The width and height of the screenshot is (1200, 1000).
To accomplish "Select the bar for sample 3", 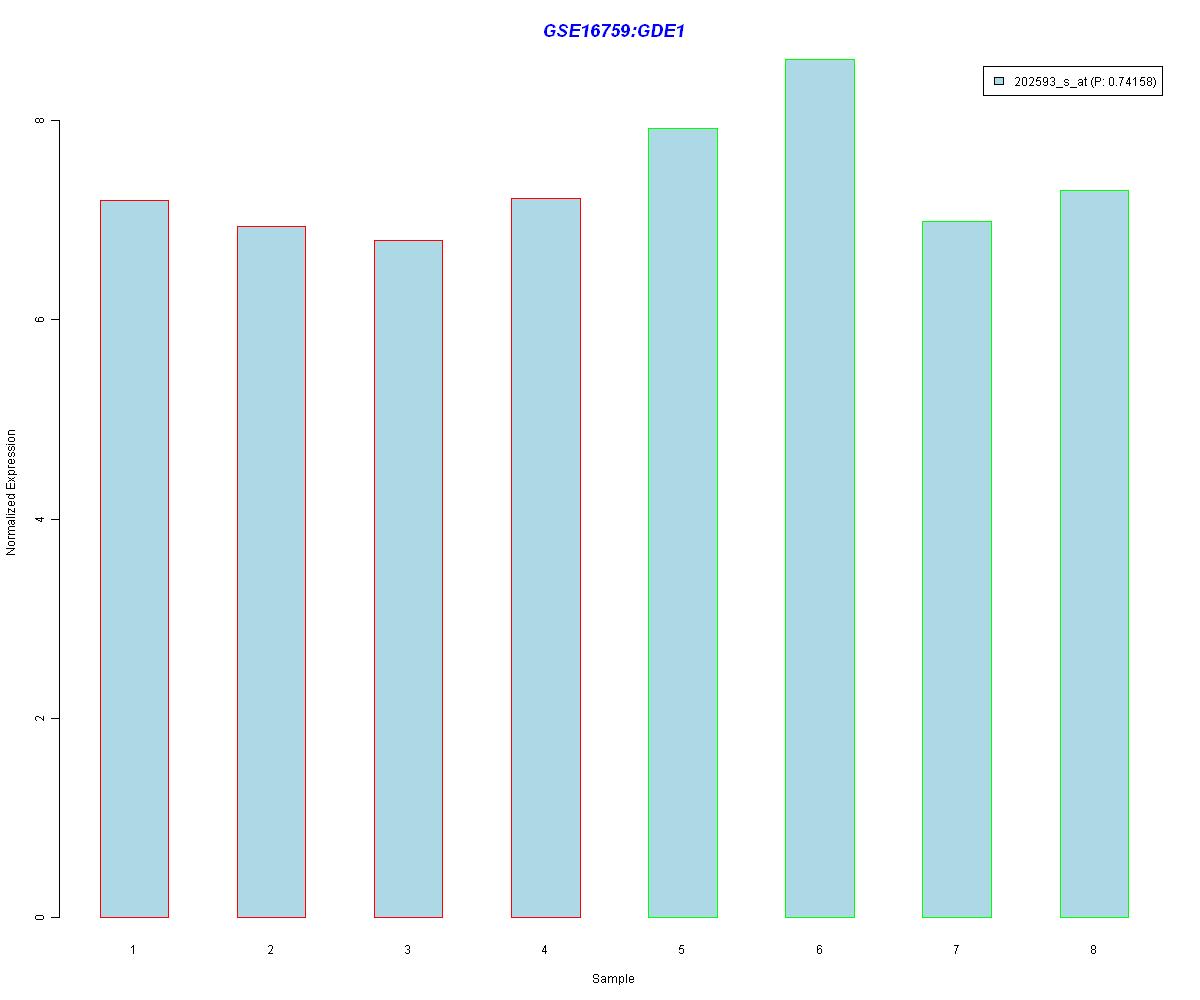I will pos(408,579).
